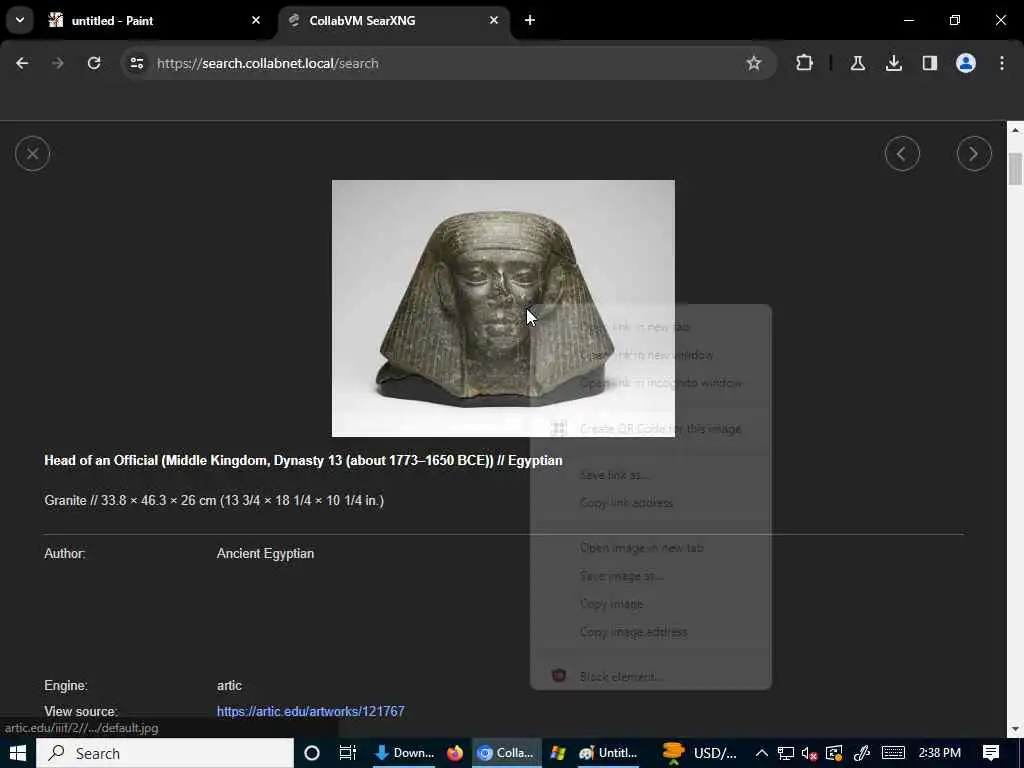Click the scrollbar up arrow
This screenshot has width=1024, height=768.
pyautogui.click(x=1015, y=129)
